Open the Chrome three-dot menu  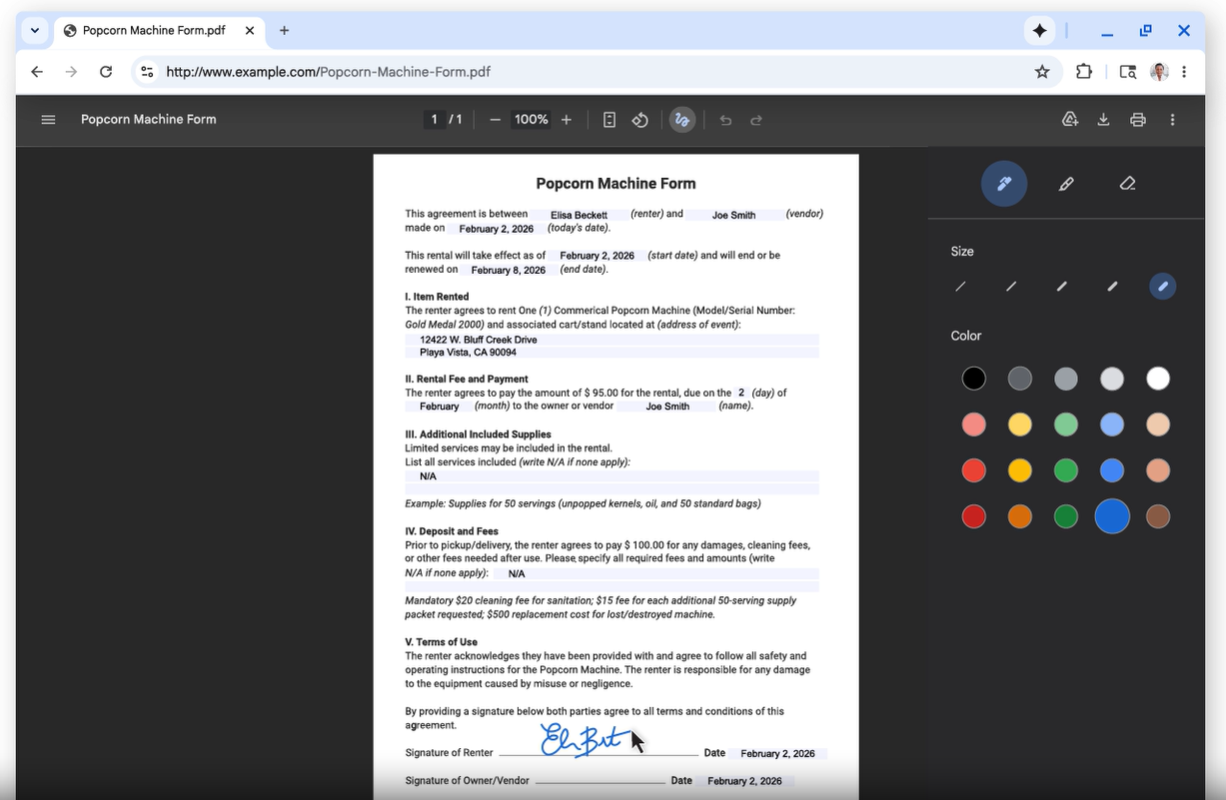(1184, 72)
